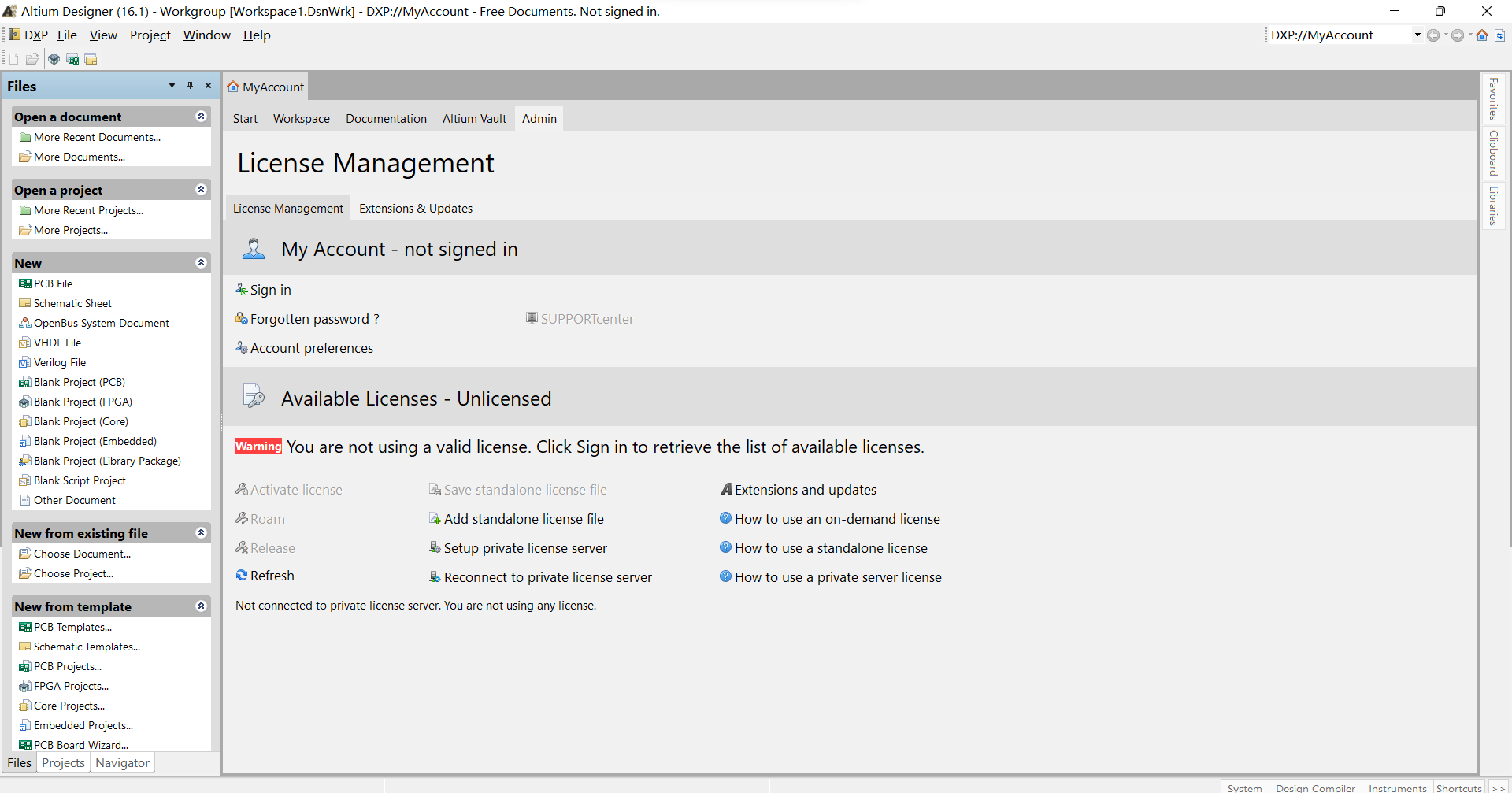Click the Sign in link

264,290
